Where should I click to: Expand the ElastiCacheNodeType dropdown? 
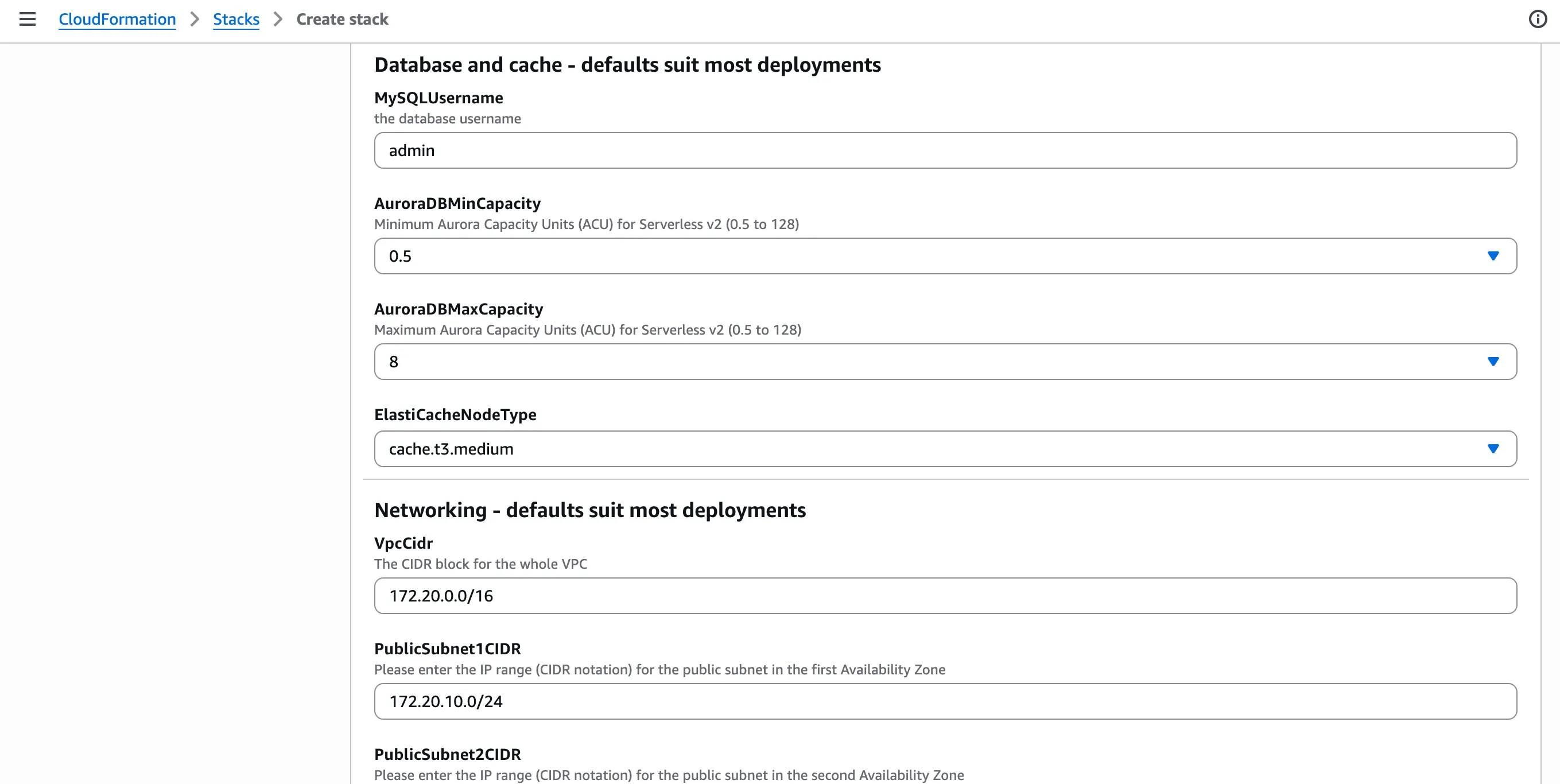(945, 449)
